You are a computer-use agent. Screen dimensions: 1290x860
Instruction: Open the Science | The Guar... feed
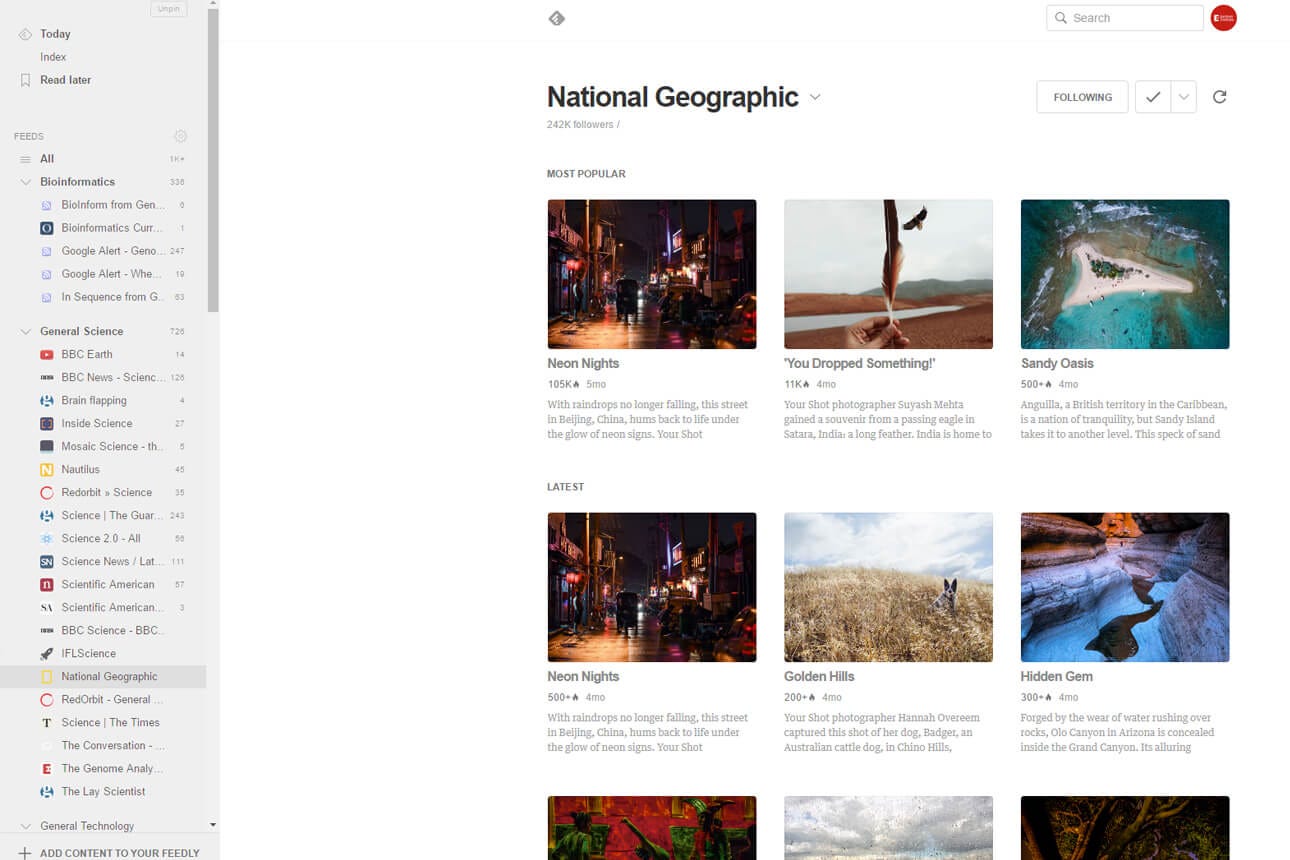coord(111,515)
